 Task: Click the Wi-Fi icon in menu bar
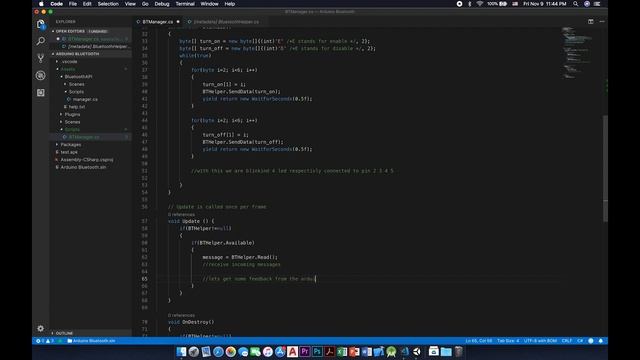click(x=480, y=4)
